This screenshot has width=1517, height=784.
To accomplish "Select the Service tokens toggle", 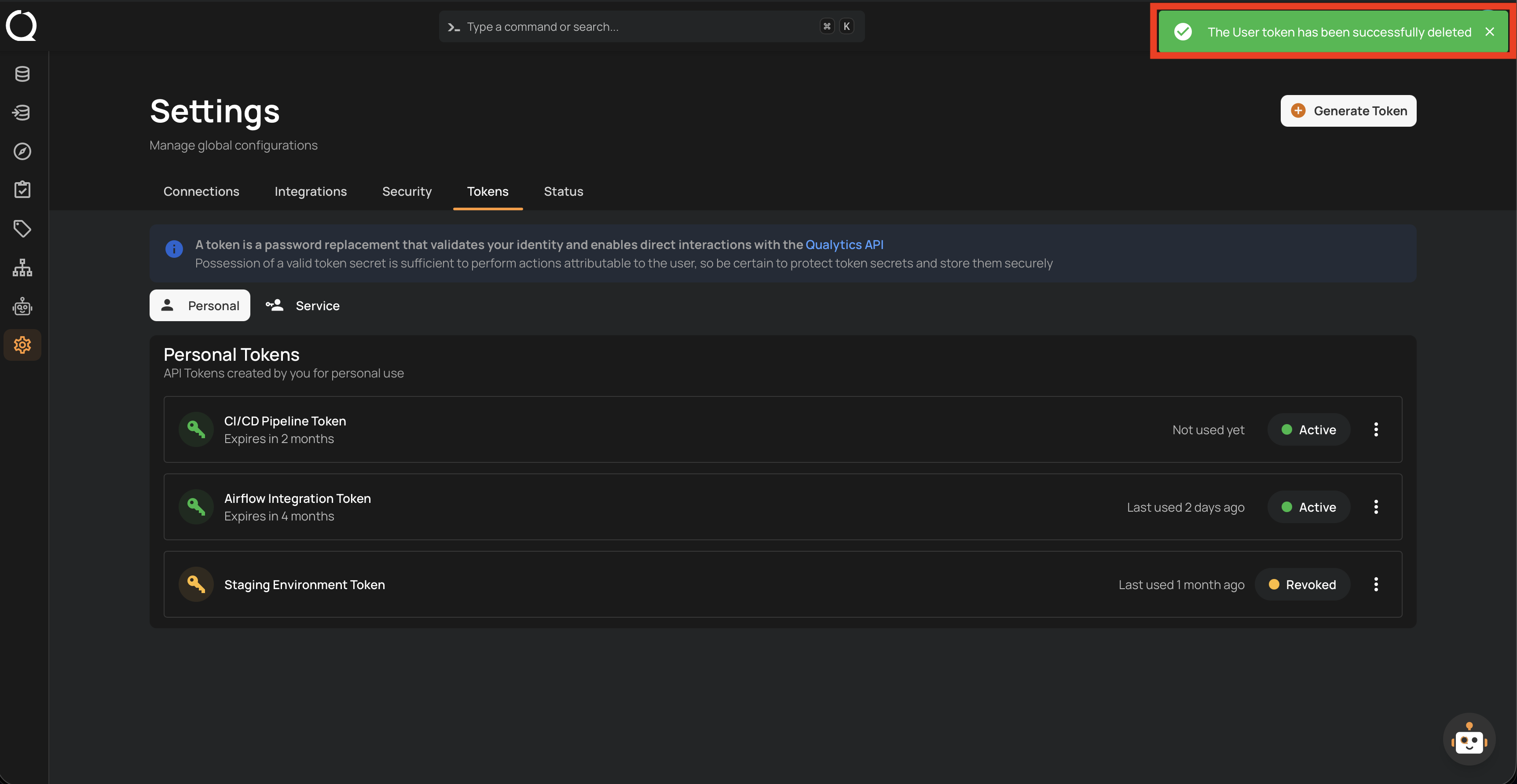I will pyautogui.click(x=303, y=305).
